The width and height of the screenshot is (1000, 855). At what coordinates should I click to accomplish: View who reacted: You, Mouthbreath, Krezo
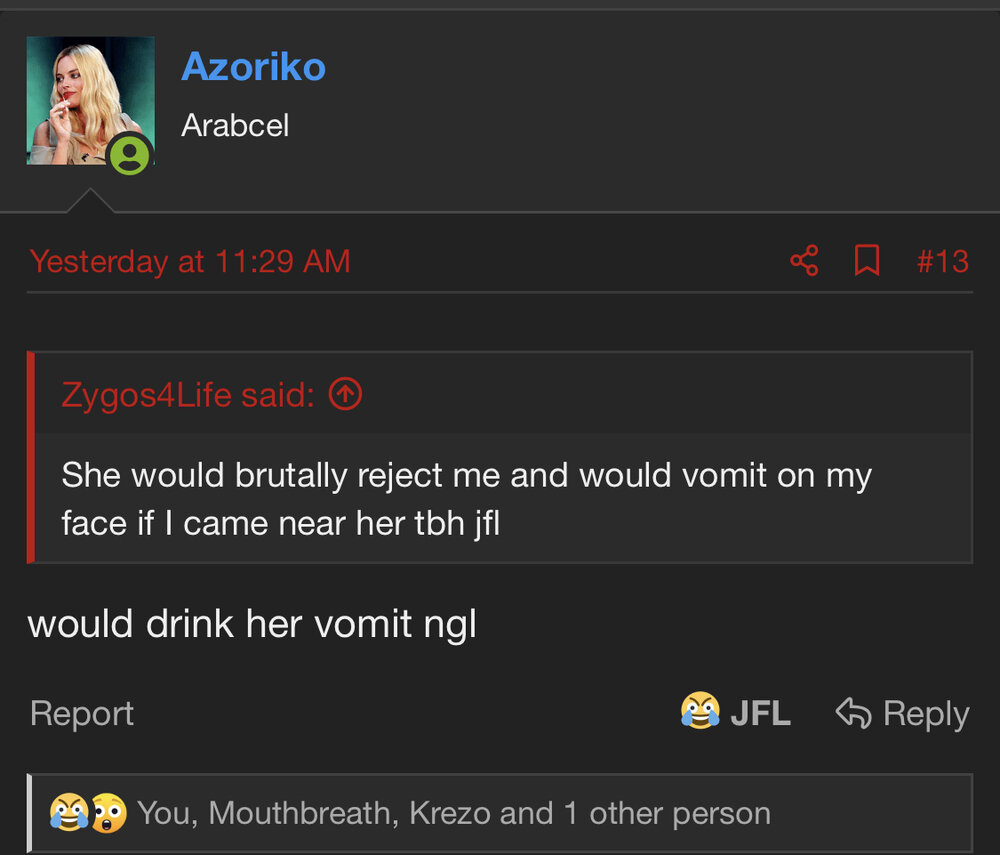453,813
